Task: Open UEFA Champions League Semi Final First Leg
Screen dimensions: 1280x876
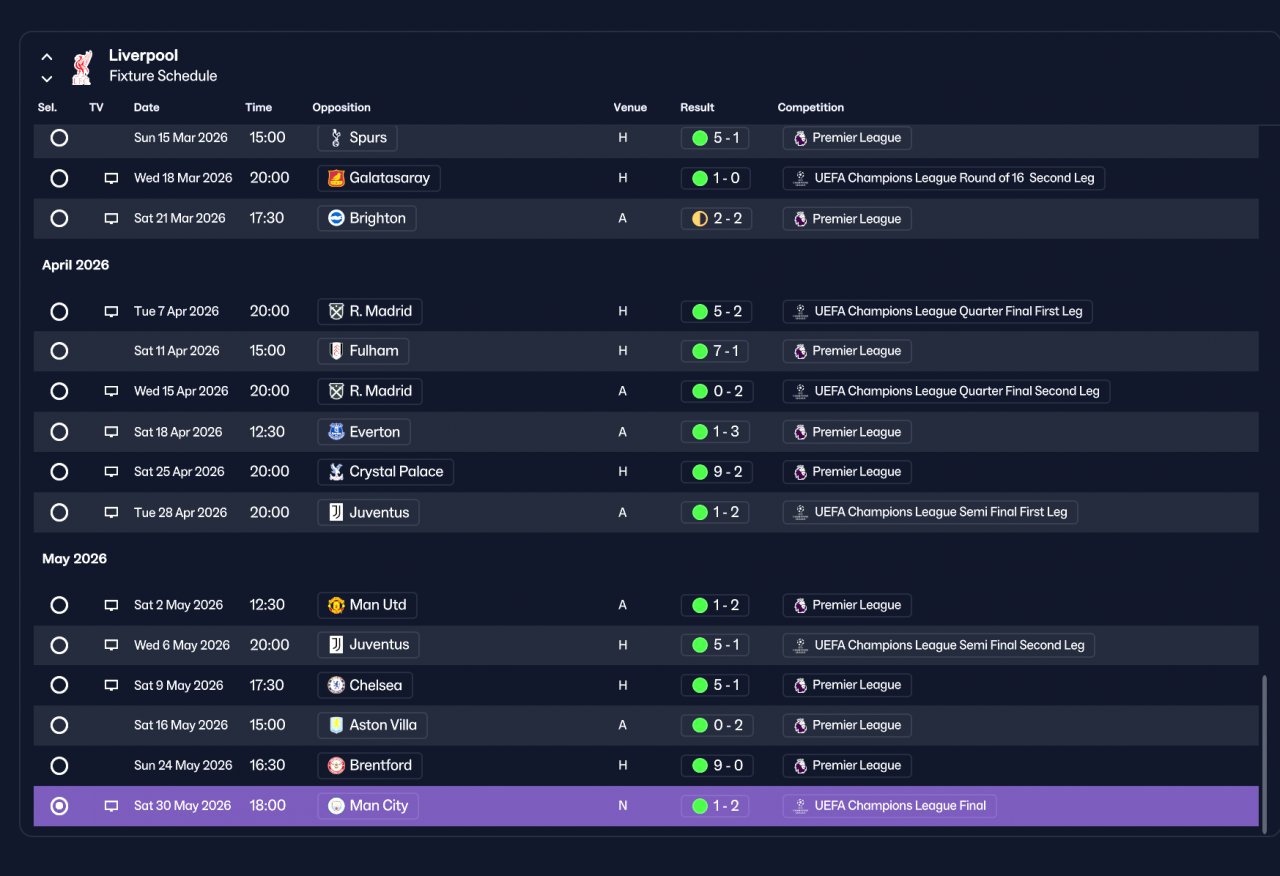Action: click(930, 512)
